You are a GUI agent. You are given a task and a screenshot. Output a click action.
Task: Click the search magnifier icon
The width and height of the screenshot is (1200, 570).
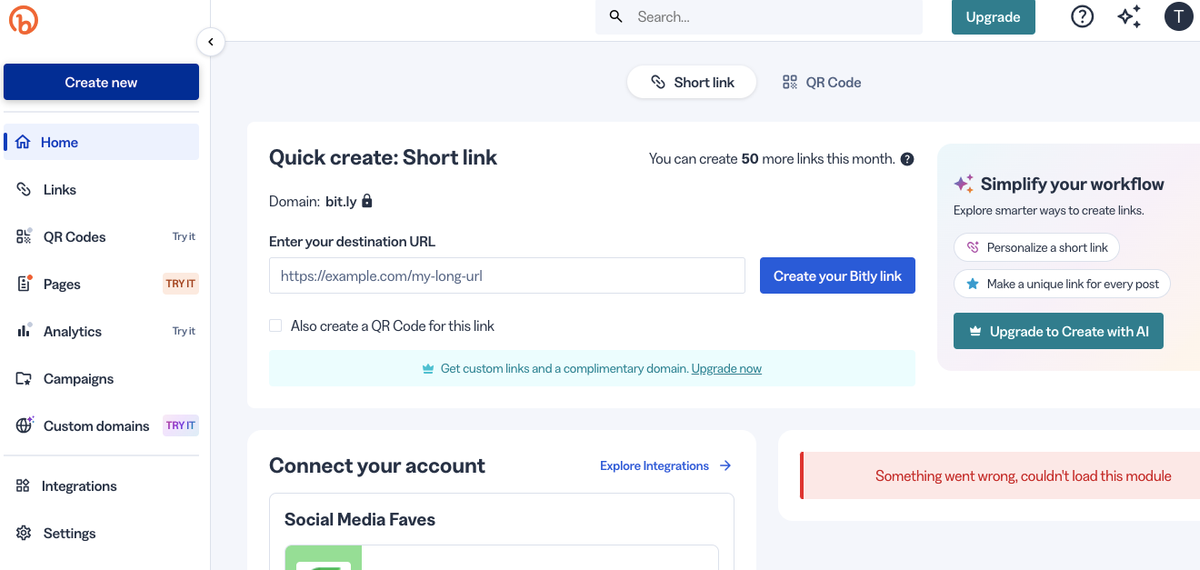click(616, 17)
